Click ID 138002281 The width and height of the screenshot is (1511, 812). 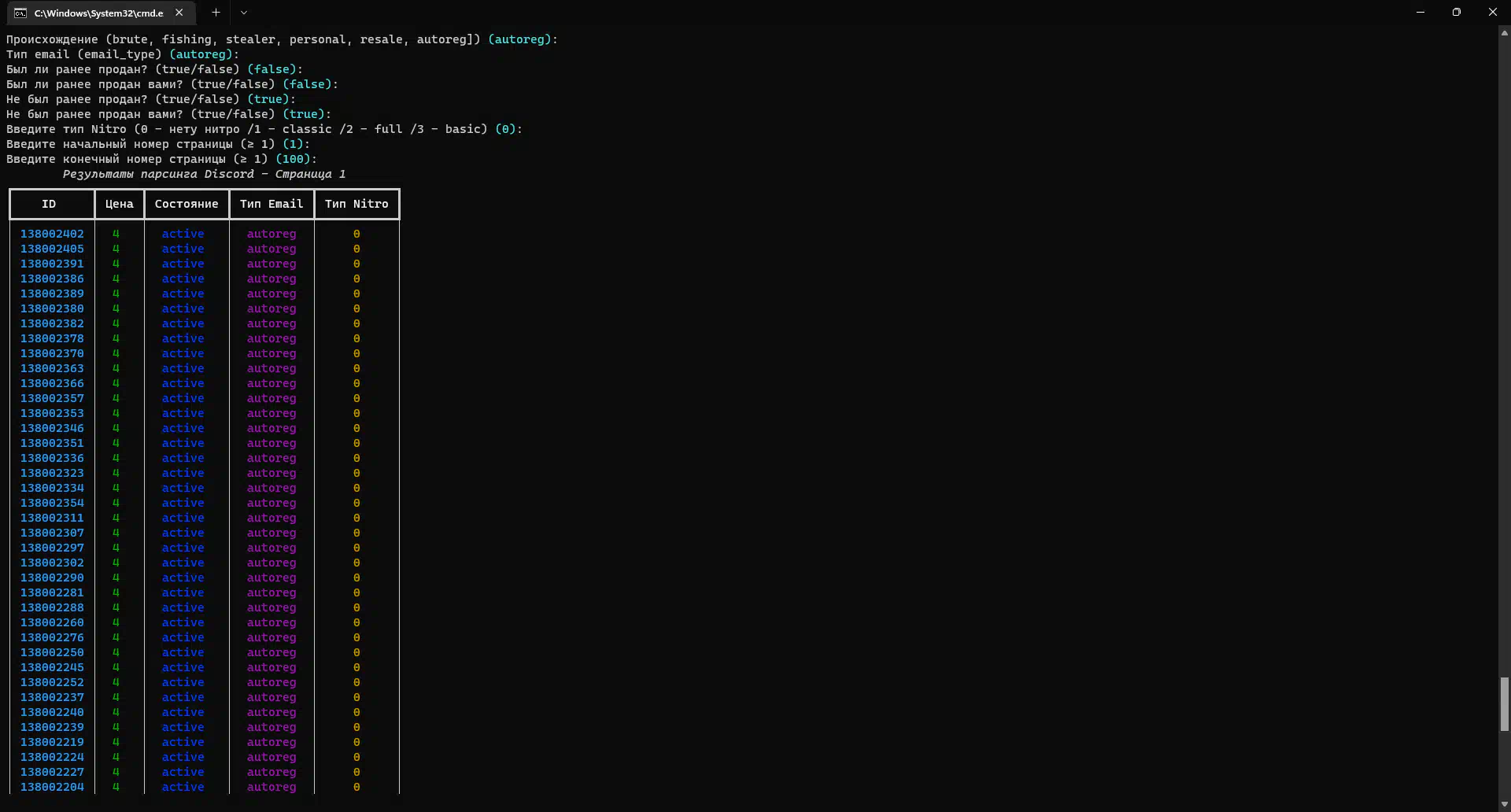pyautogui.click(x=52, y=592)
